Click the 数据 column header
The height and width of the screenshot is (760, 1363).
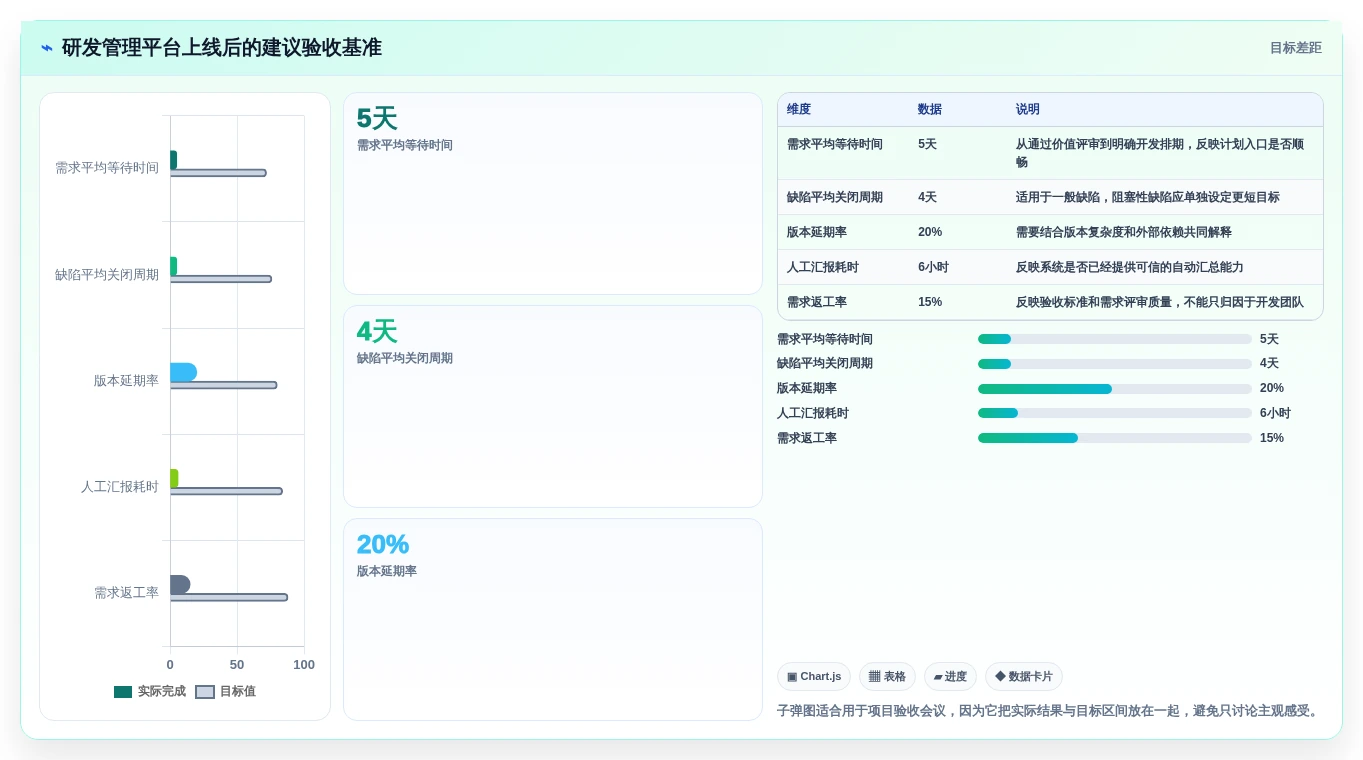coord(930,110)
